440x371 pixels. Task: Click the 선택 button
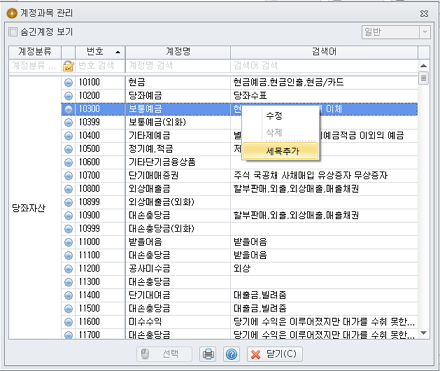point(164,354)
